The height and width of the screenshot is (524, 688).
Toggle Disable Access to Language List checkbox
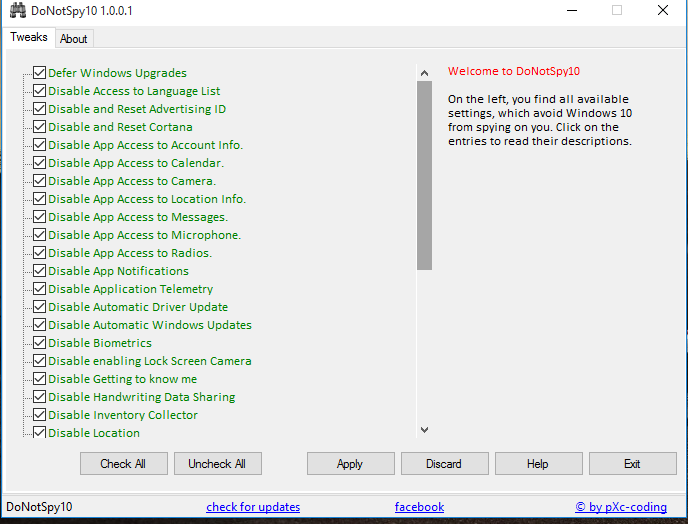pos(39,90)
